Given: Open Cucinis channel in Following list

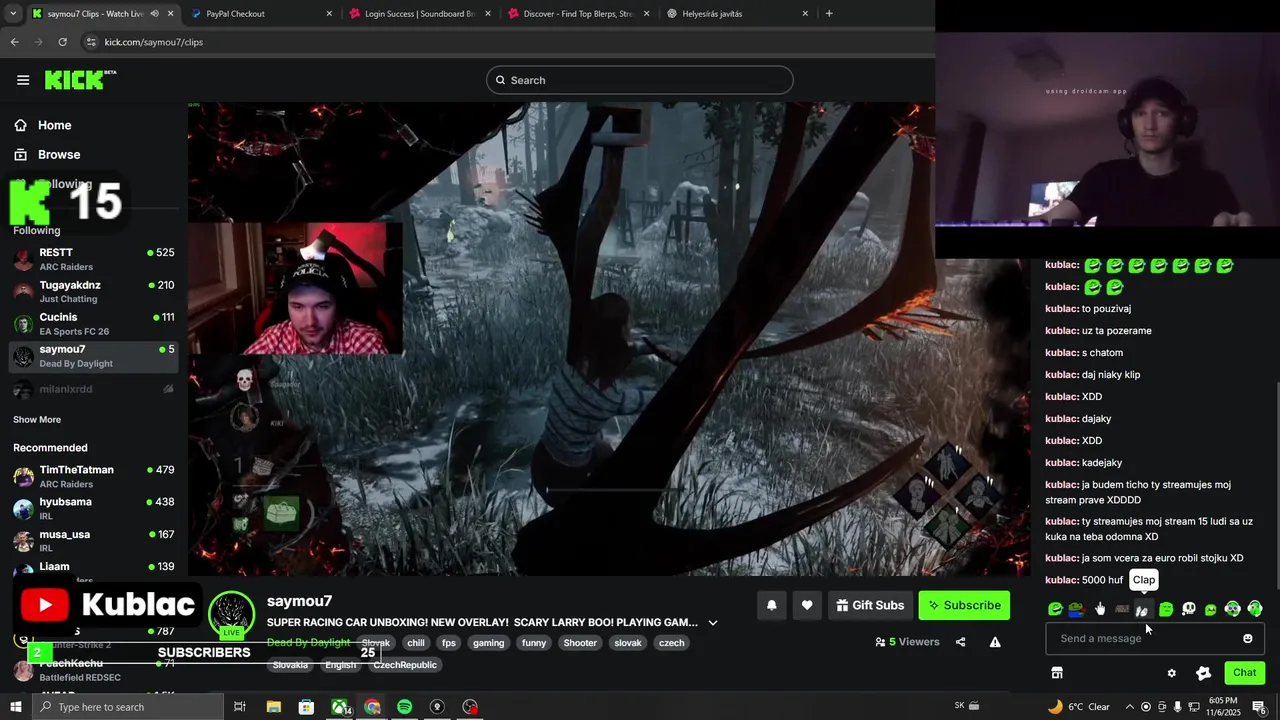Looking at the screenshot, I should tap(94, 323).
